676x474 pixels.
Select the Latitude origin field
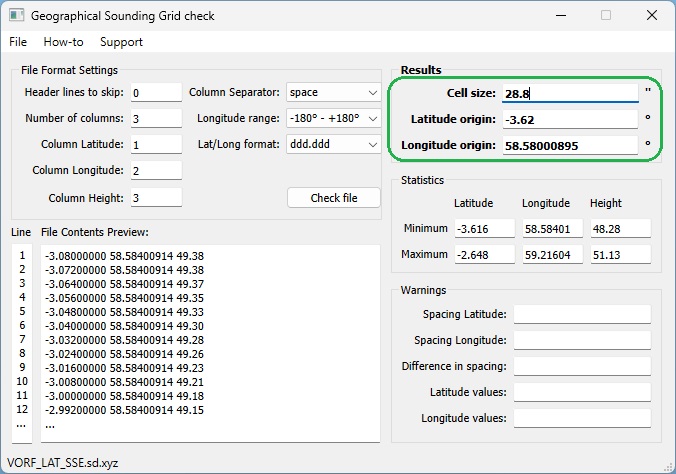568,120
